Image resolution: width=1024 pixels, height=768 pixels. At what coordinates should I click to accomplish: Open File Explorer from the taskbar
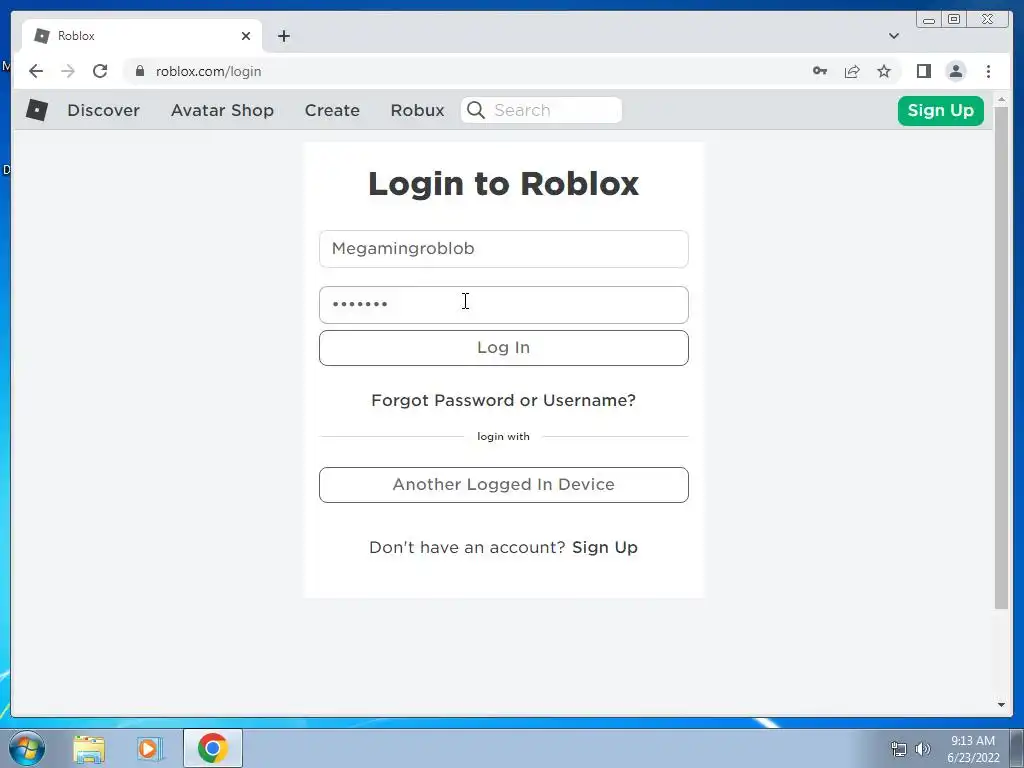(89, 748)
